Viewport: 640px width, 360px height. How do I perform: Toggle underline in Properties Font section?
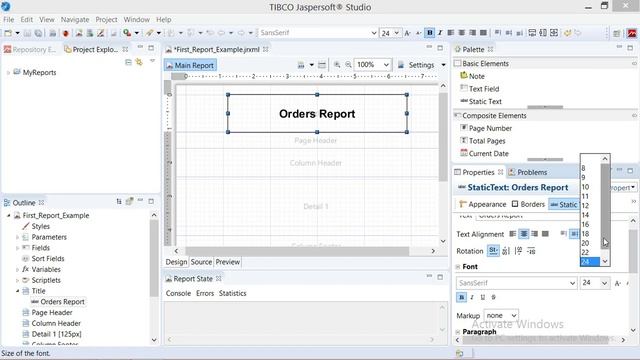point(483,297)
